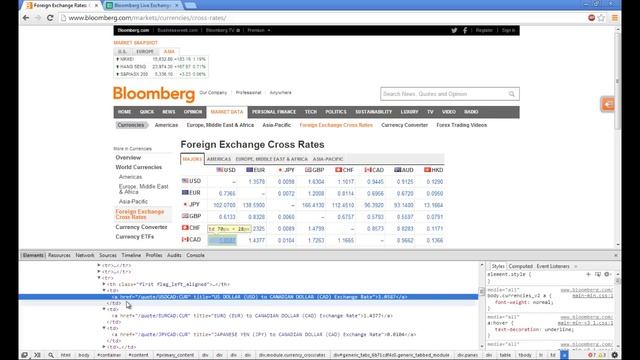The width and height of the screenshot is (640, 360).
Task: Select the tbody breadcrumb in DevTools
Action: point(525,355)
